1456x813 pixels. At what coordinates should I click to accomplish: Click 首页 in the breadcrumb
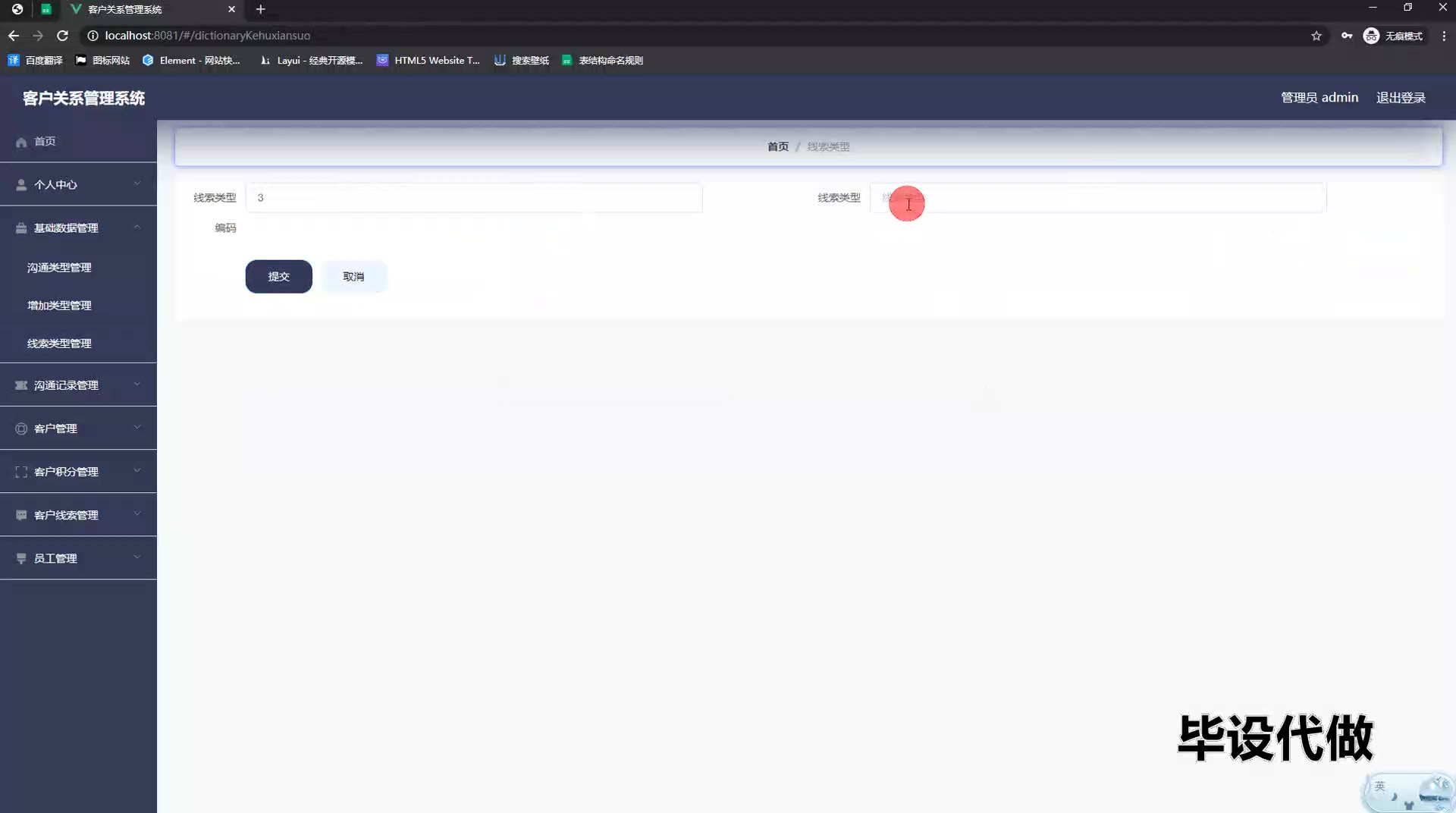pos(777,146)
